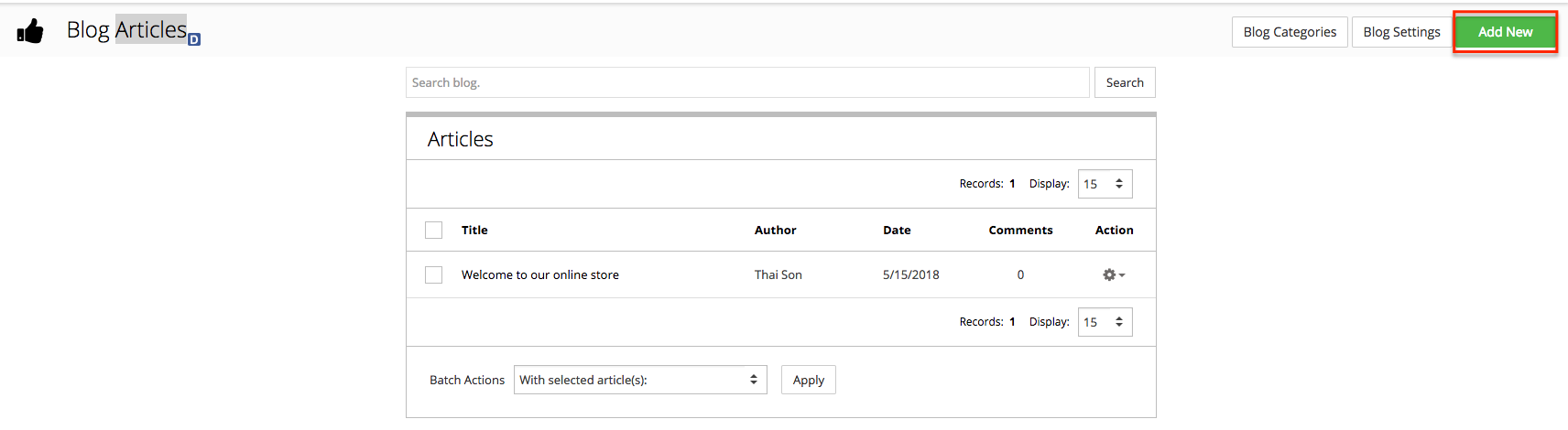Sort by Author column header

pyautogui.click(x=775, y=230)
